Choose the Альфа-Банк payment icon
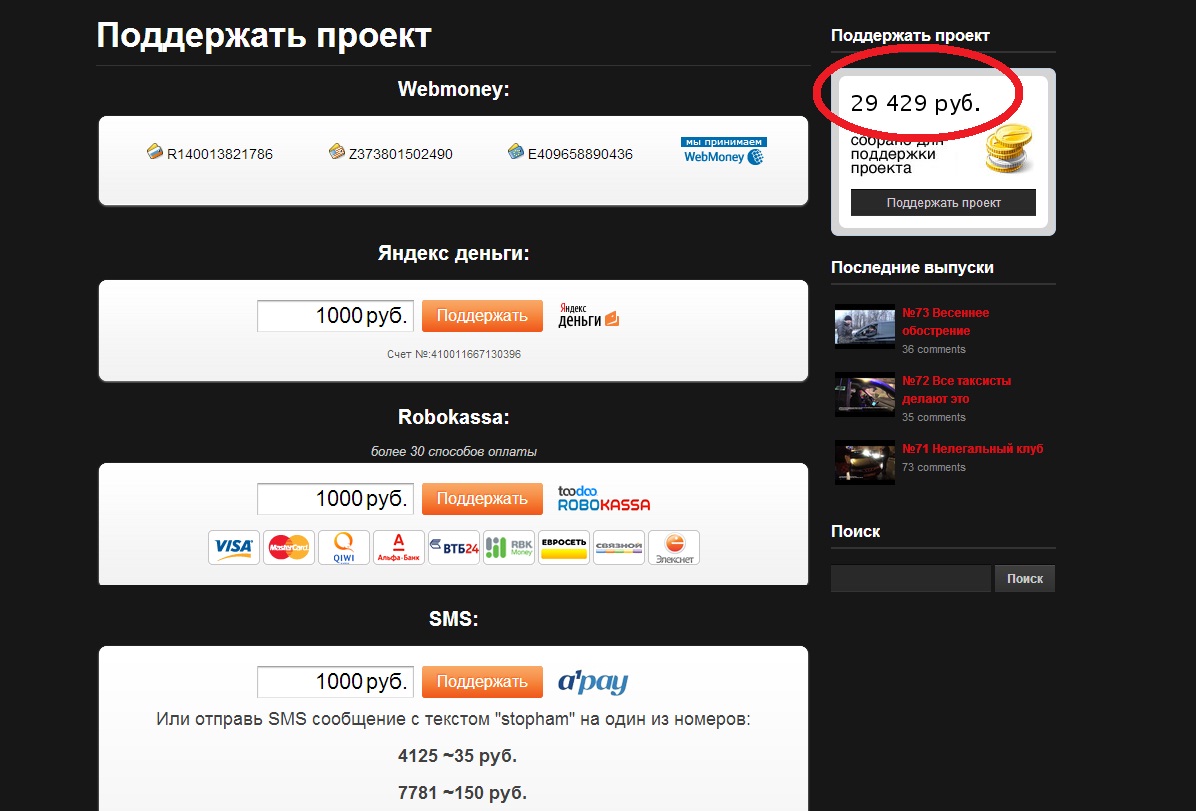1196x811 pixels. (399, 547)
